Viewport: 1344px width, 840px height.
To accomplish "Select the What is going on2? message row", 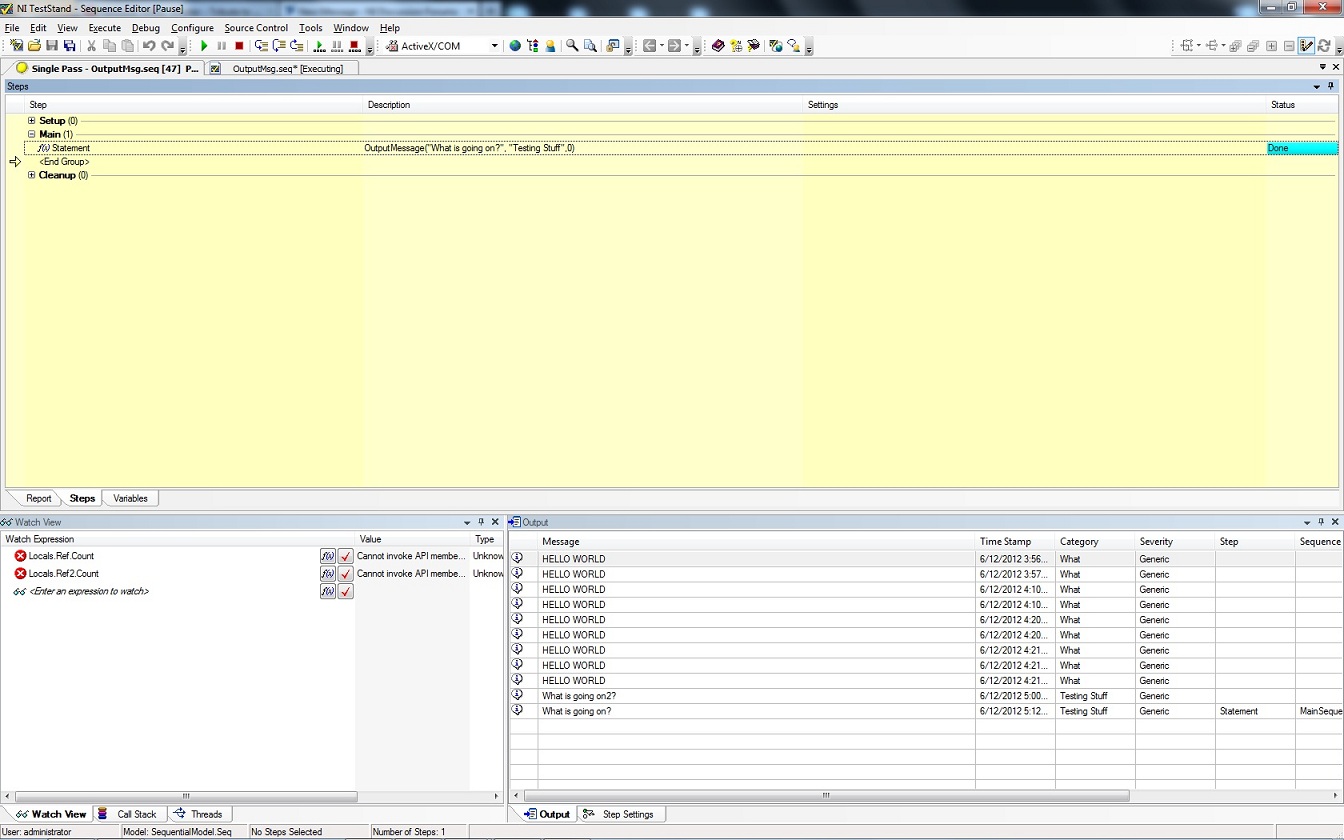I will tap(925, 696).
